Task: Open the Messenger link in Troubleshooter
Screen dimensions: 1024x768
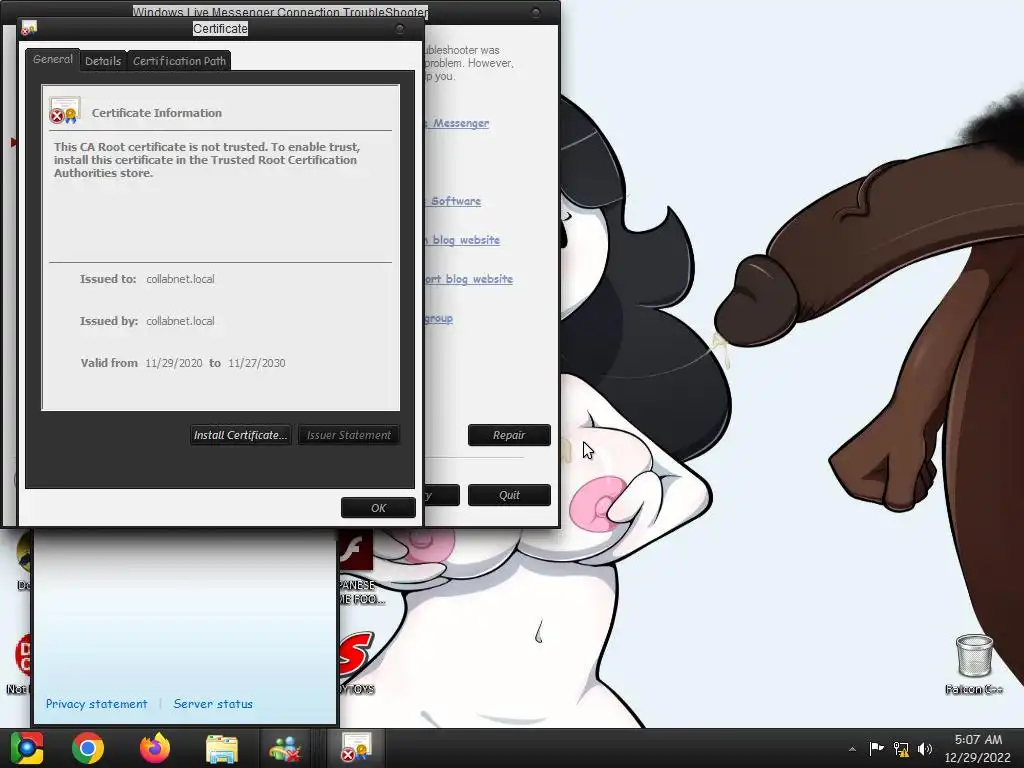Action: tap(457, 123)
